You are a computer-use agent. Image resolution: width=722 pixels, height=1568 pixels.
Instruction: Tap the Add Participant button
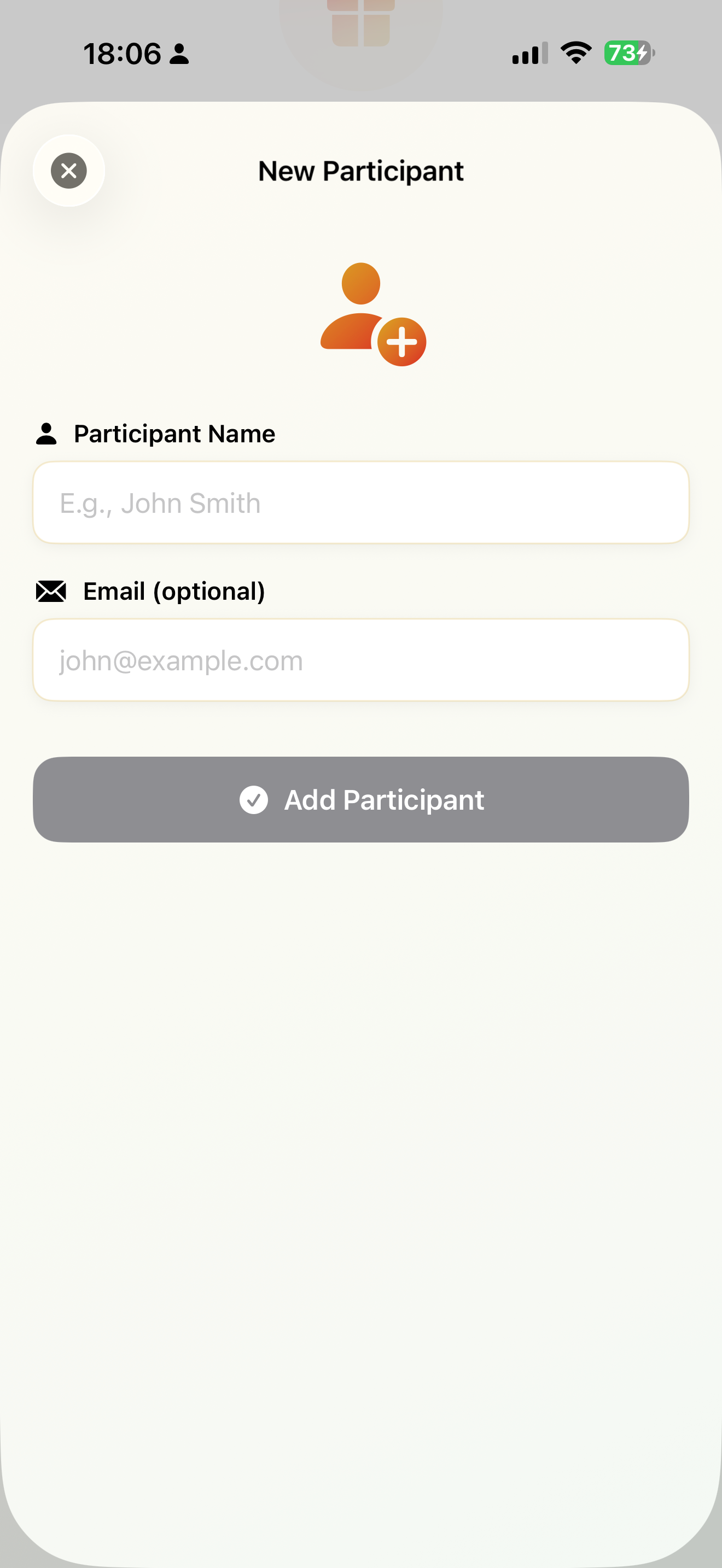tap(361, 800)
